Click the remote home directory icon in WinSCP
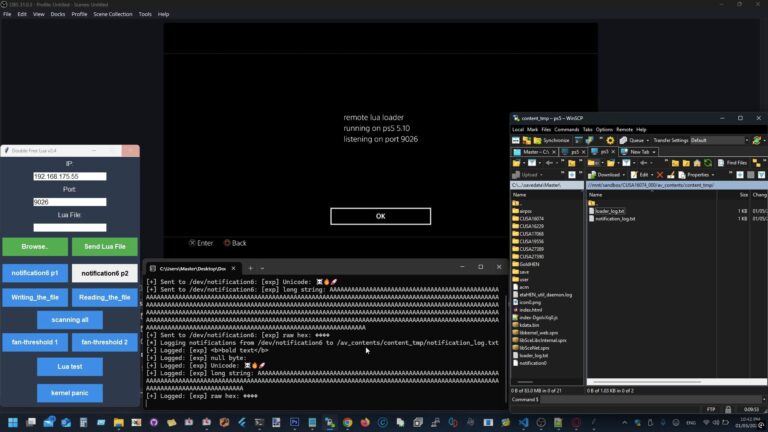Viewport: 768px width, 432px height. (697, 163)
